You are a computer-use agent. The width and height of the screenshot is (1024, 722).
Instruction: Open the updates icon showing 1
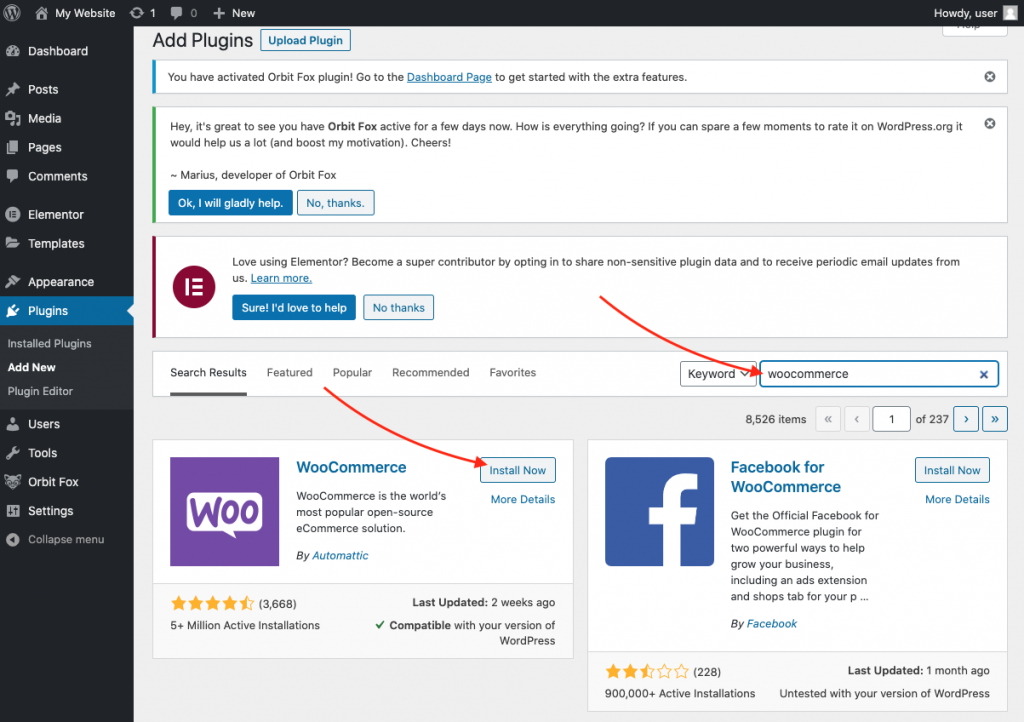click(136, 13)
